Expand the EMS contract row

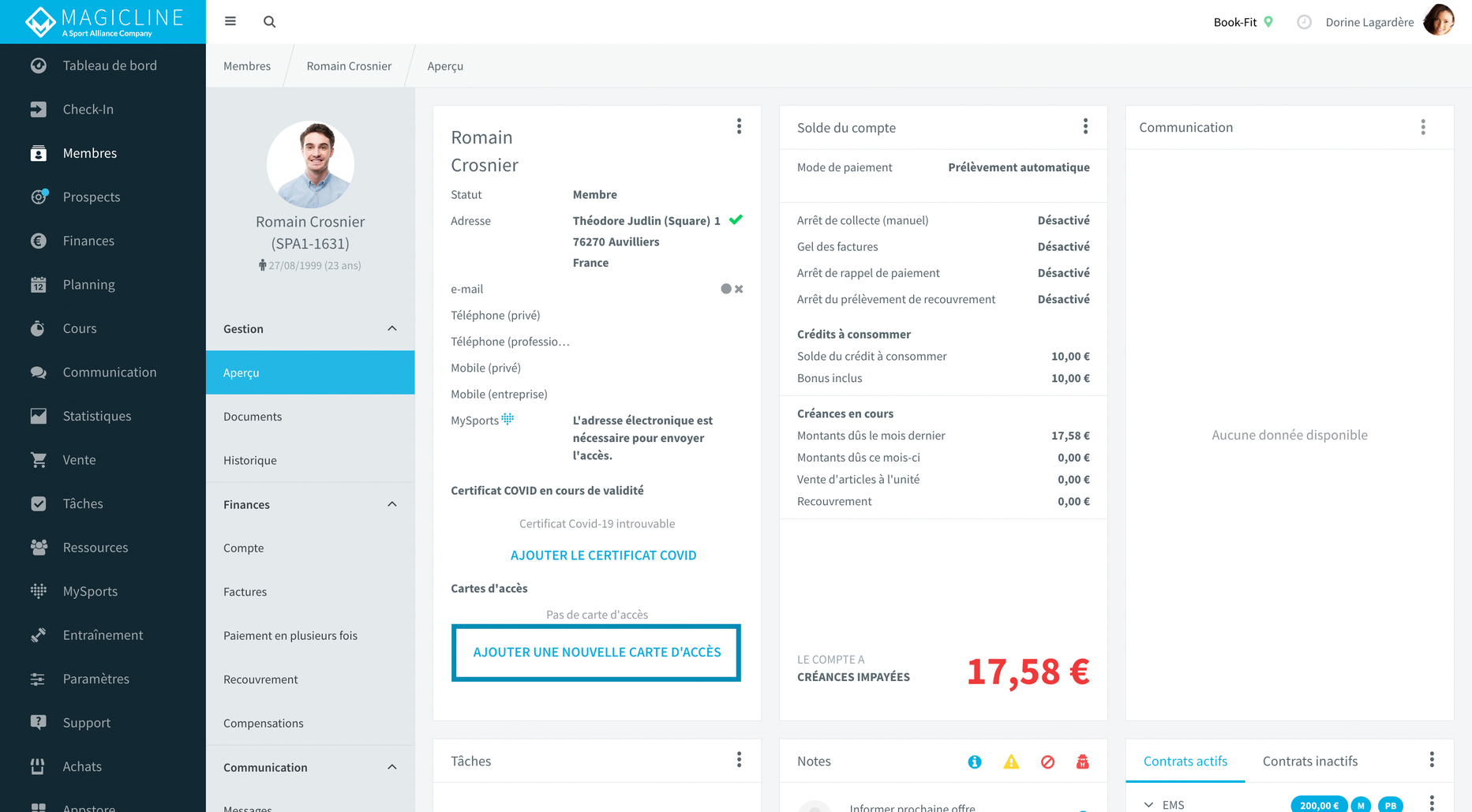(1148, 805)
